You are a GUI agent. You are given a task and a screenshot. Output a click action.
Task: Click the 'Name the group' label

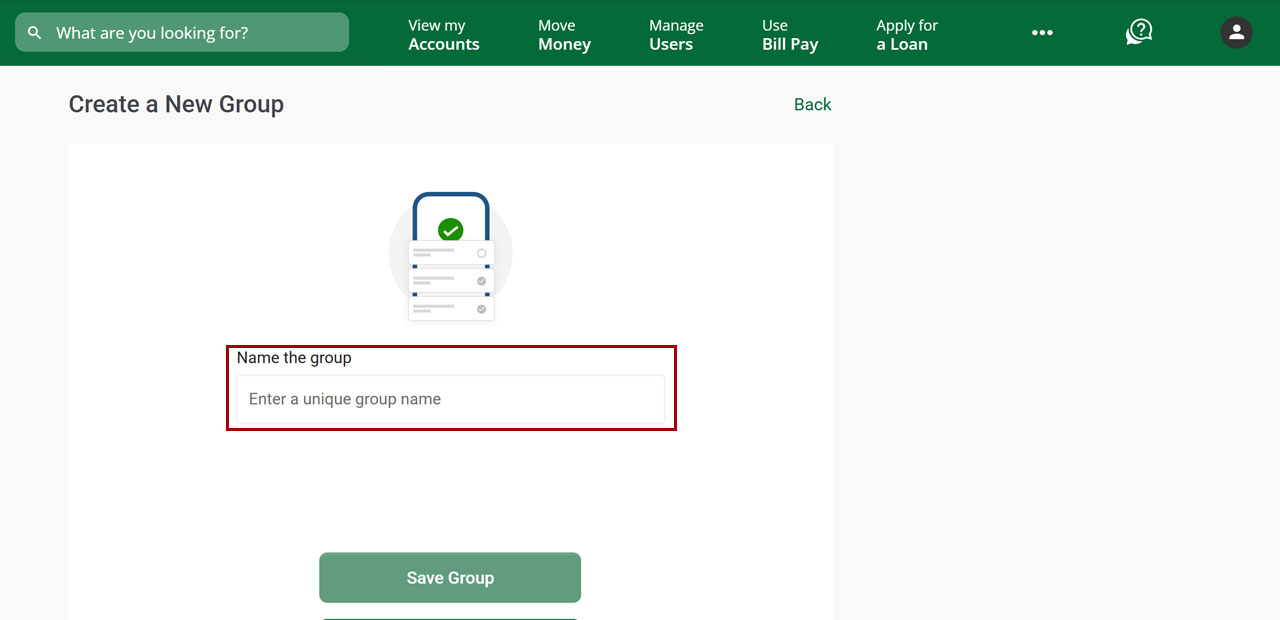294,357
